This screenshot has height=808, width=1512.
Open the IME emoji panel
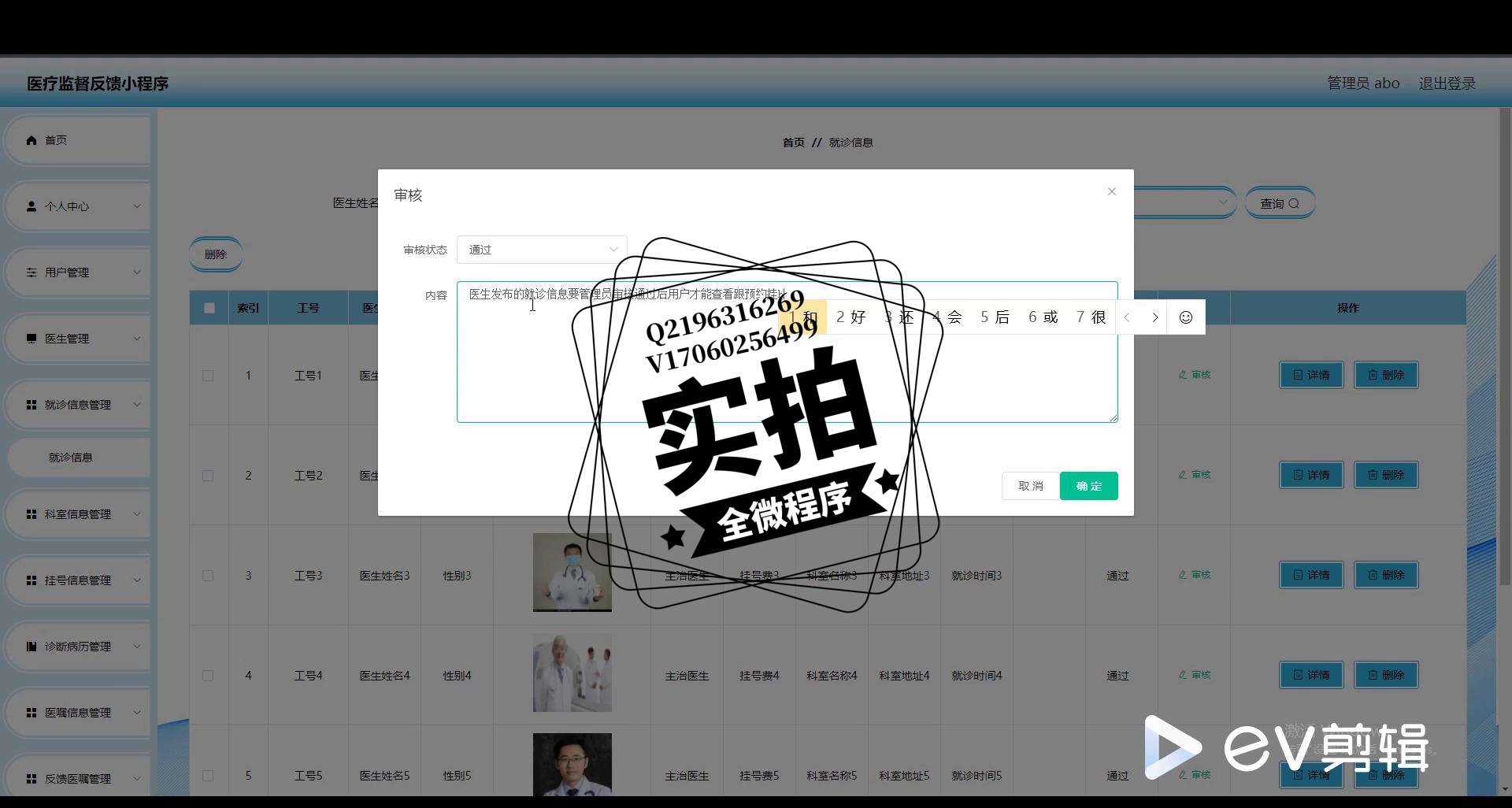point(1186,317)
